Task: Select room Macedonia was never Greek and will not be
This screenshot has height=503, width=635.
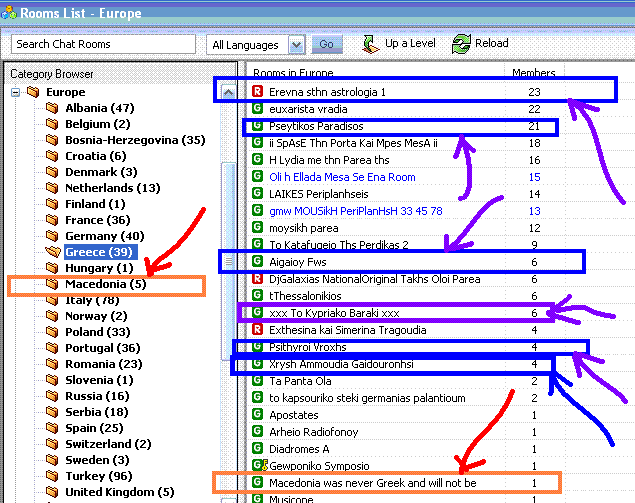Action: click(x=373, y=483)
